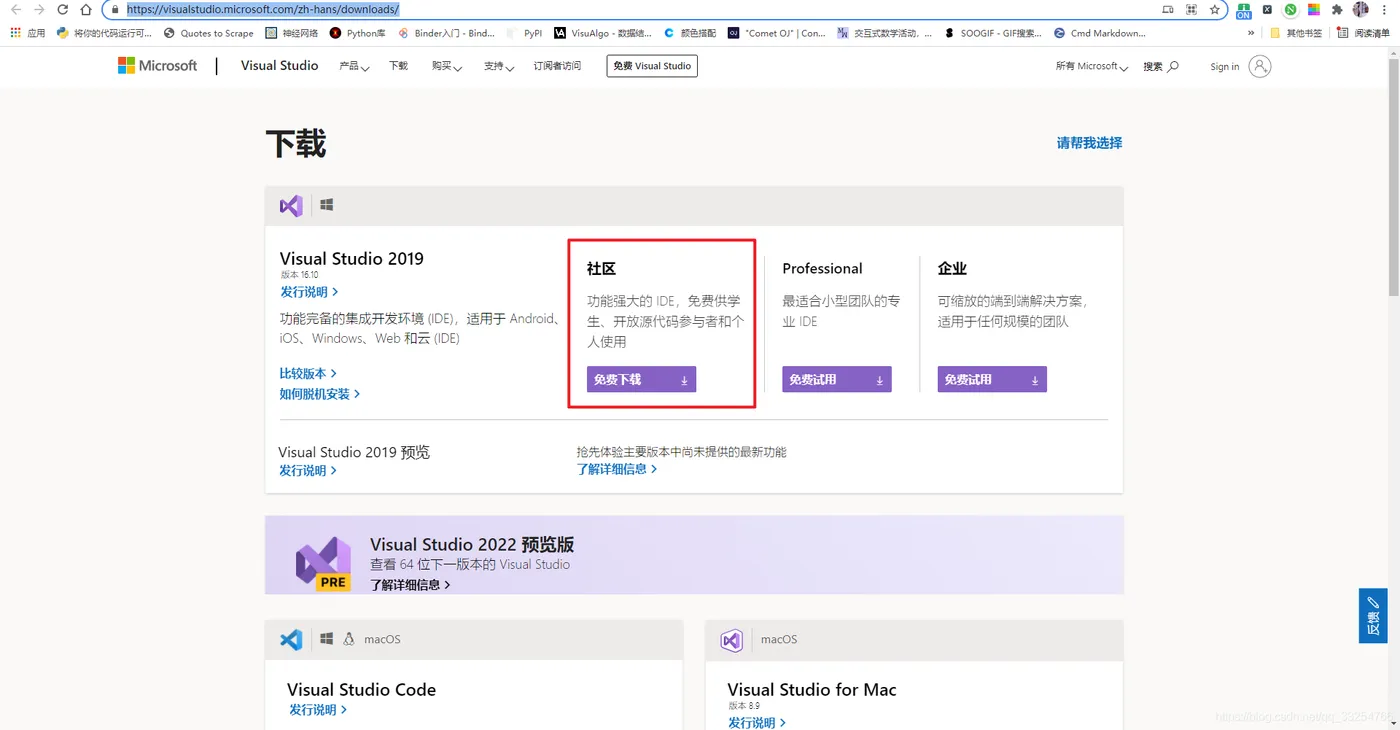Click the Windows logo in the card header
Image resolution: width=1400 pixels, height=730 pixels.
tap(326, 205)
